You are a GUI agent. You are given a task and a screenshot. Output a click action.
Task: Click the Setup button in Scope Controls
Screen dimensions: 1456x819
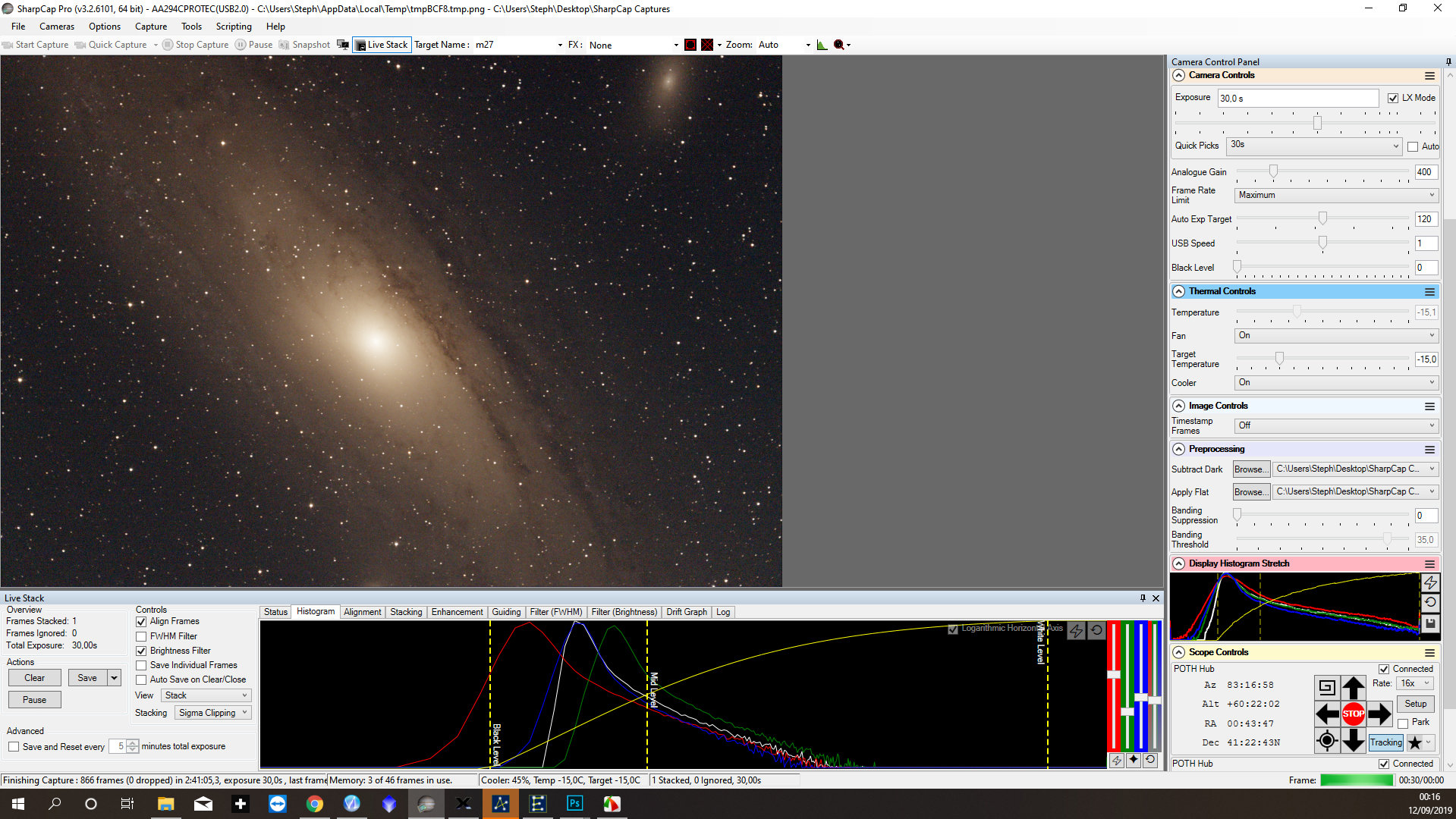coord(1415,704)
